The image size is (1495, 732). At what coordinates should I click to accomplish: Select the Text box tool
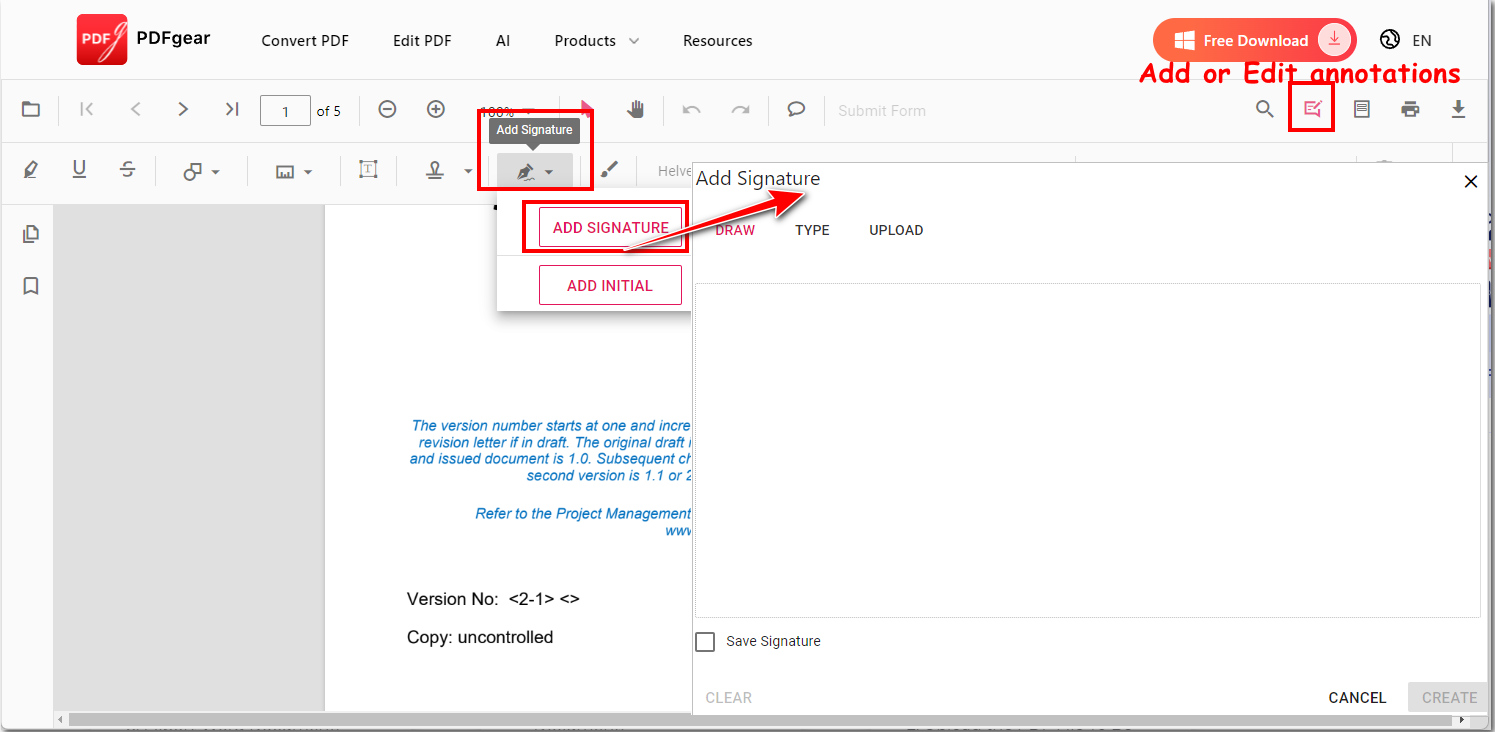pyautogui.click(x=368, y=170)
